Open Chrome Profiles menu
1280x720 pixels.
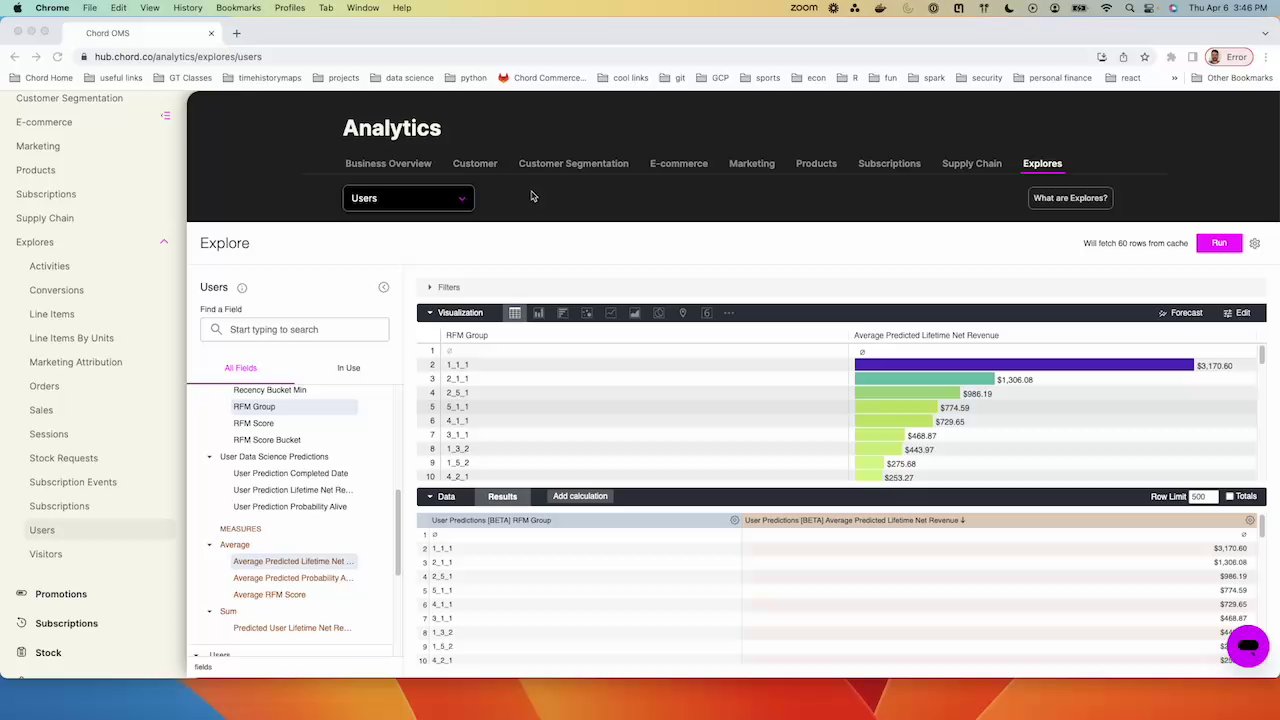[x=290, y=8]
